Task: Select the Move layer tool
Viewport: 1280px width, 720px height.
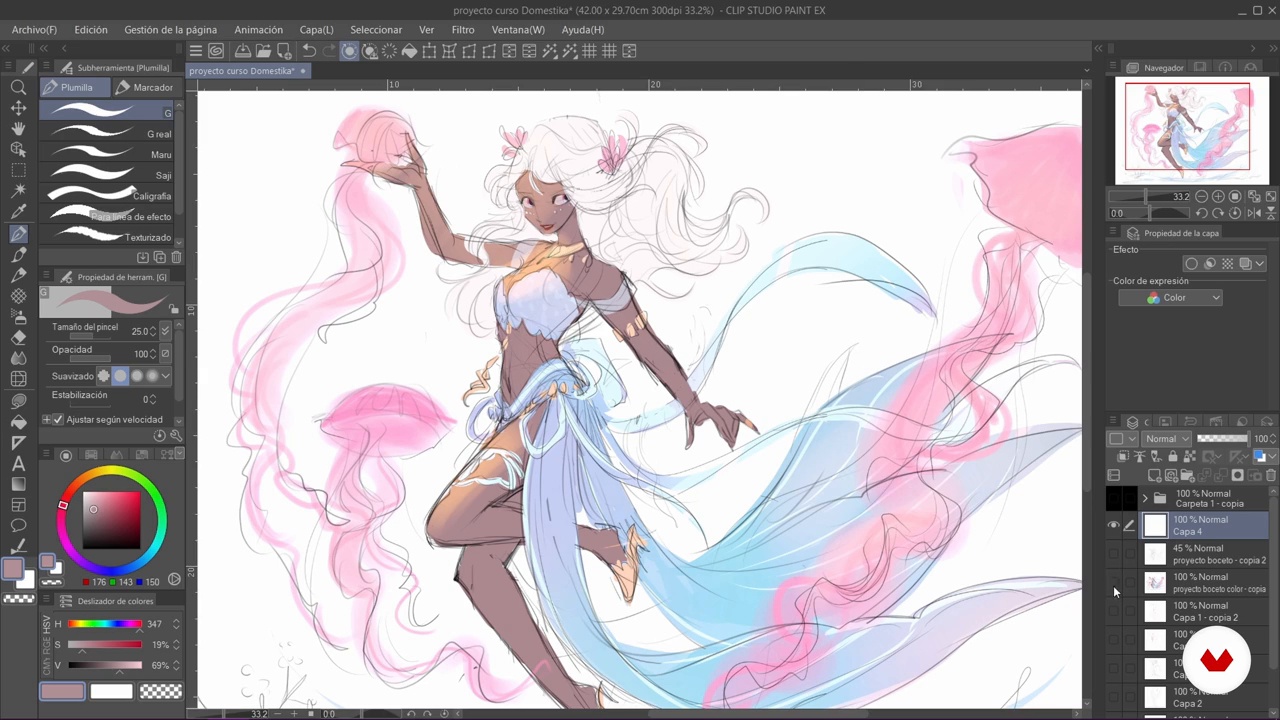Action: tap(18, 108)
